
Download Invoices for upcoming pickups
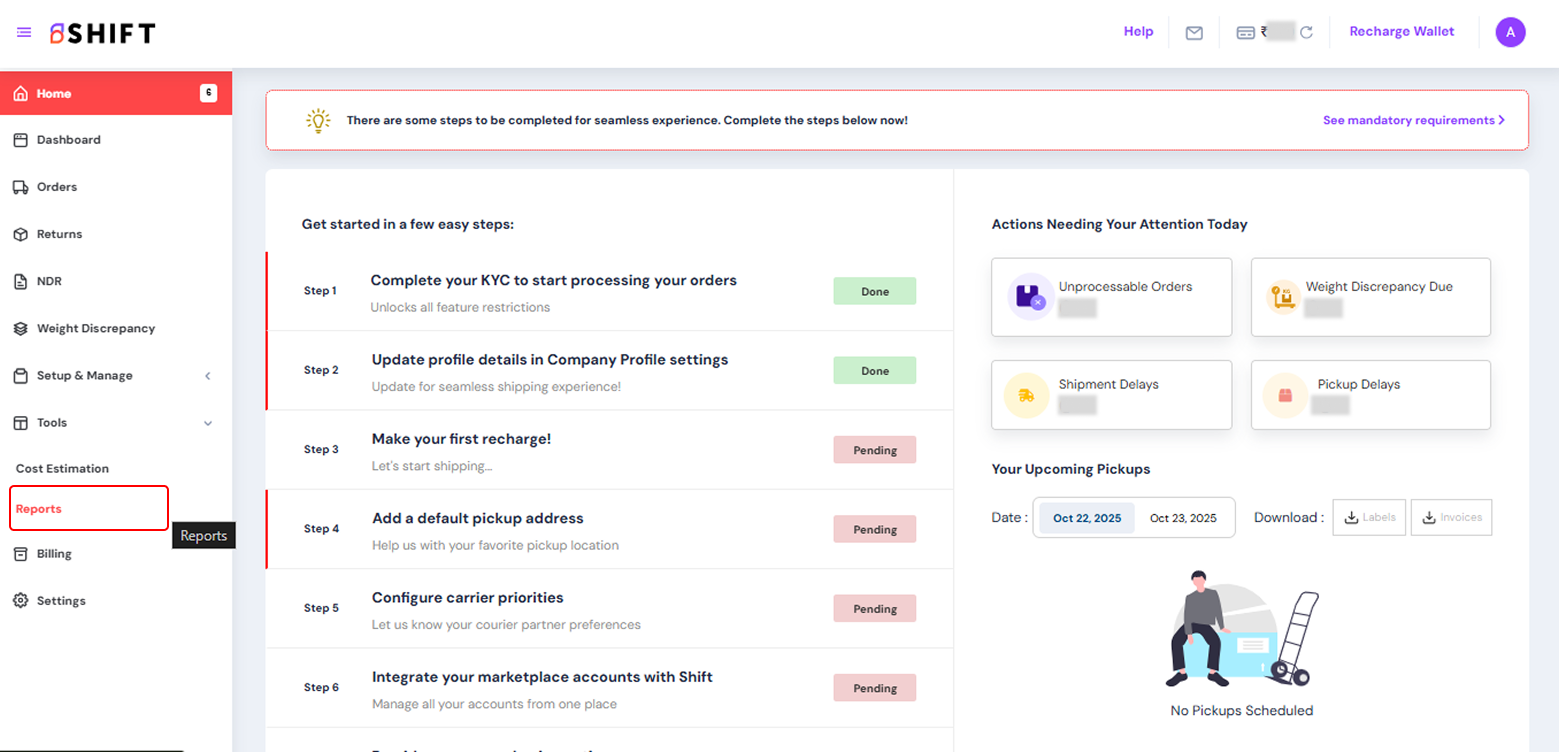1451,518
